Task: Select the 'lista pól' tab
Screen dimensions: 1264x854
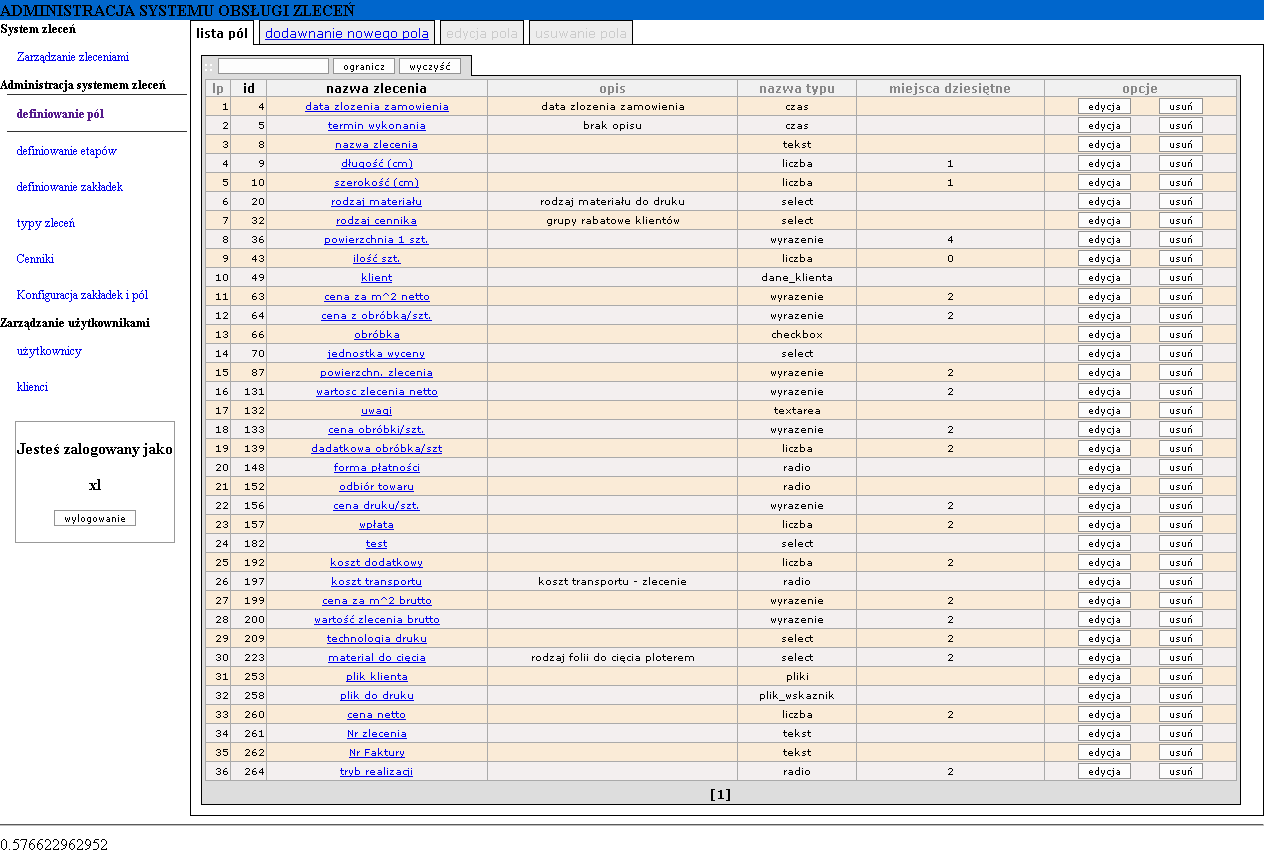Action: pyautogui.click(x=222, y=33)
